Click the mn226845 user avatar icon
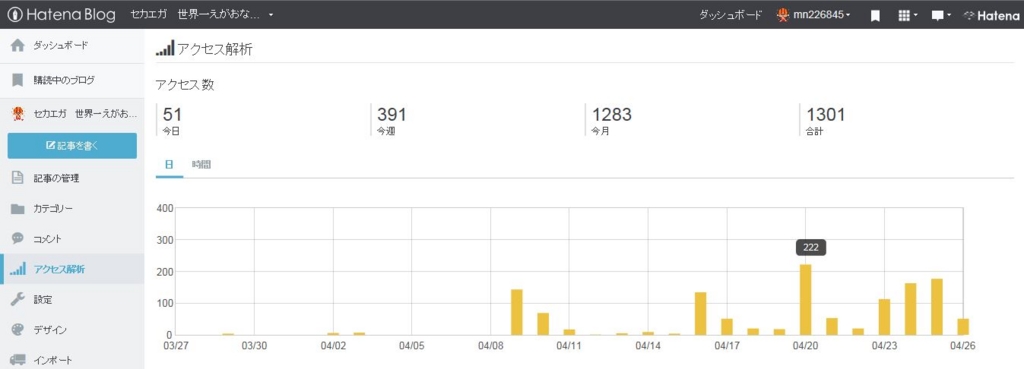The width and height of the screenshot is (1024, 369). coord(782,14)
